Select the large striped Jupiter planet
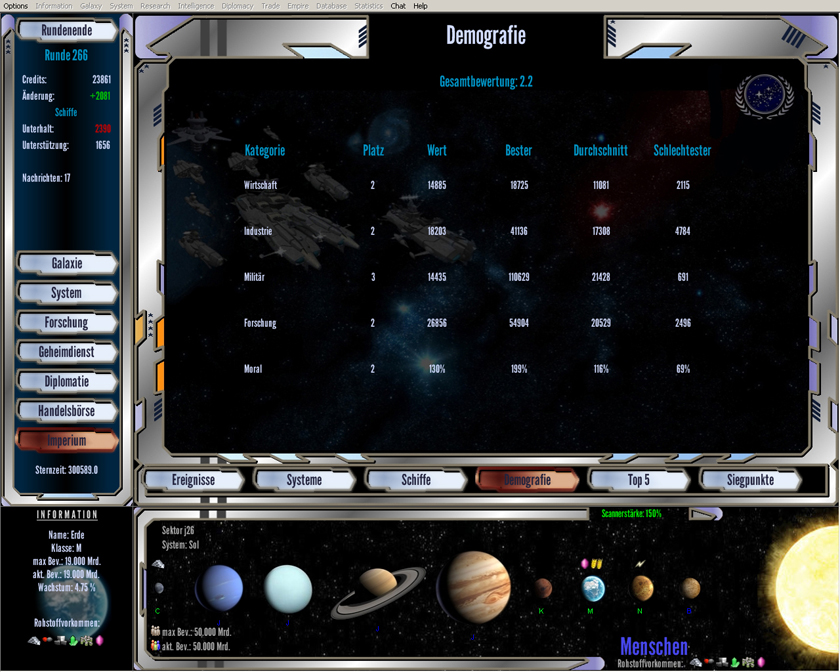The width and height of the screenshot is (840, 672). 474,588
